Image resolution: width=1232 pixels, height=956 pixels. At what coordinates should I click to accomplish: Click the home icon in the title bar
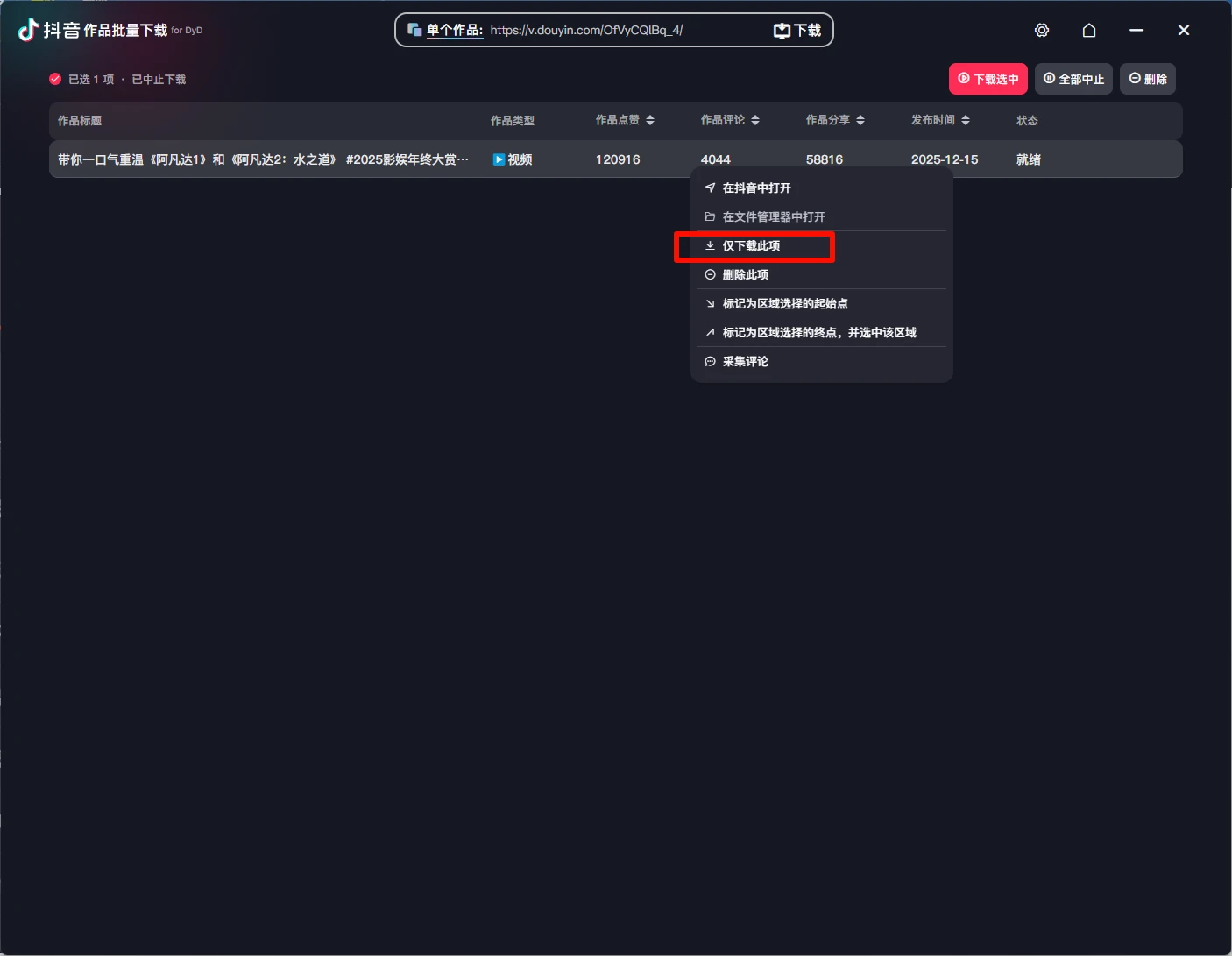(x=1089, y=30)
